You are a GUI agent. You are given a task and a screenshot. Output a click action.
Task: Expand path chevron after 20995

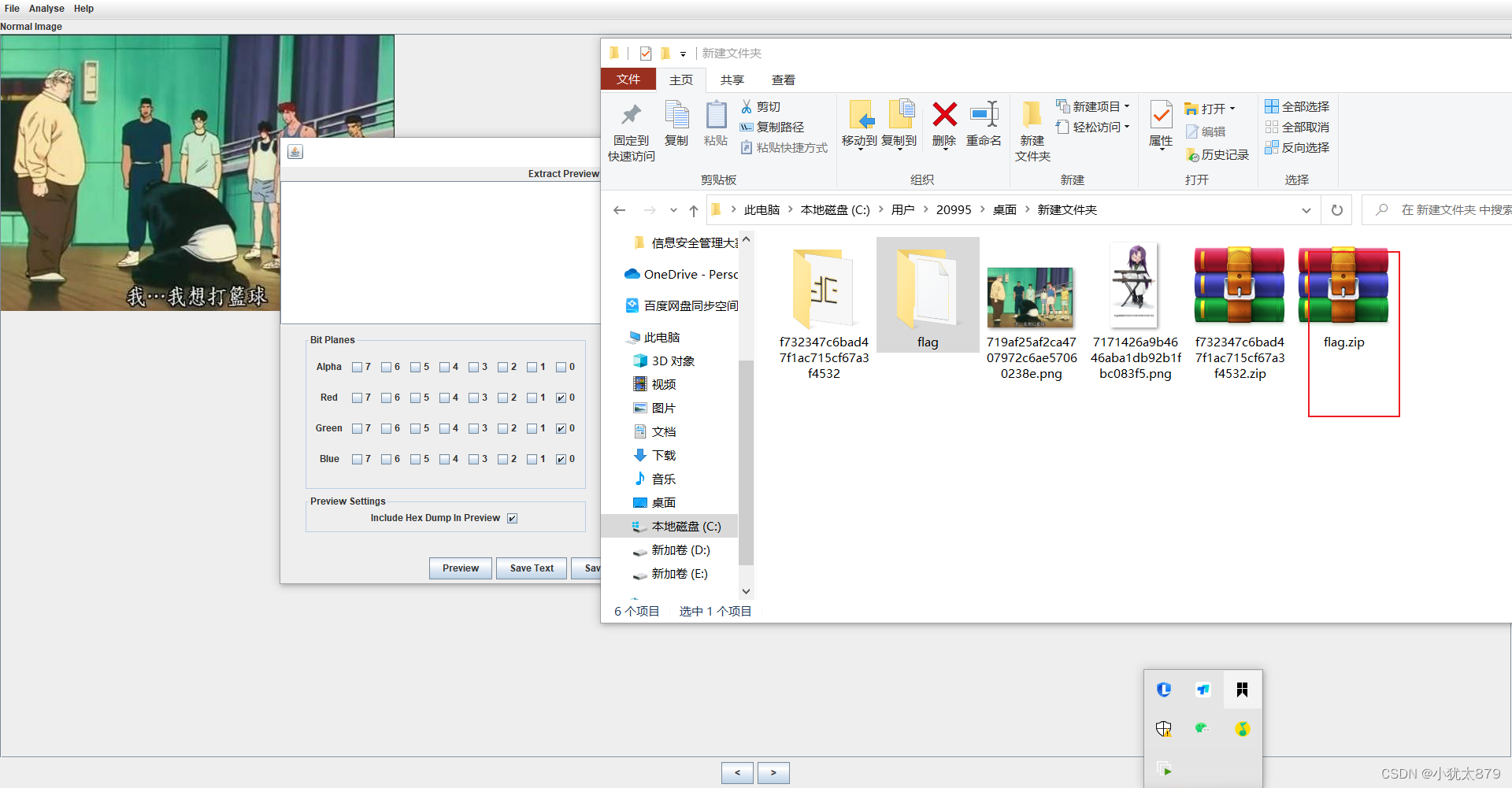pyautogui.click(x=982, y=209)
